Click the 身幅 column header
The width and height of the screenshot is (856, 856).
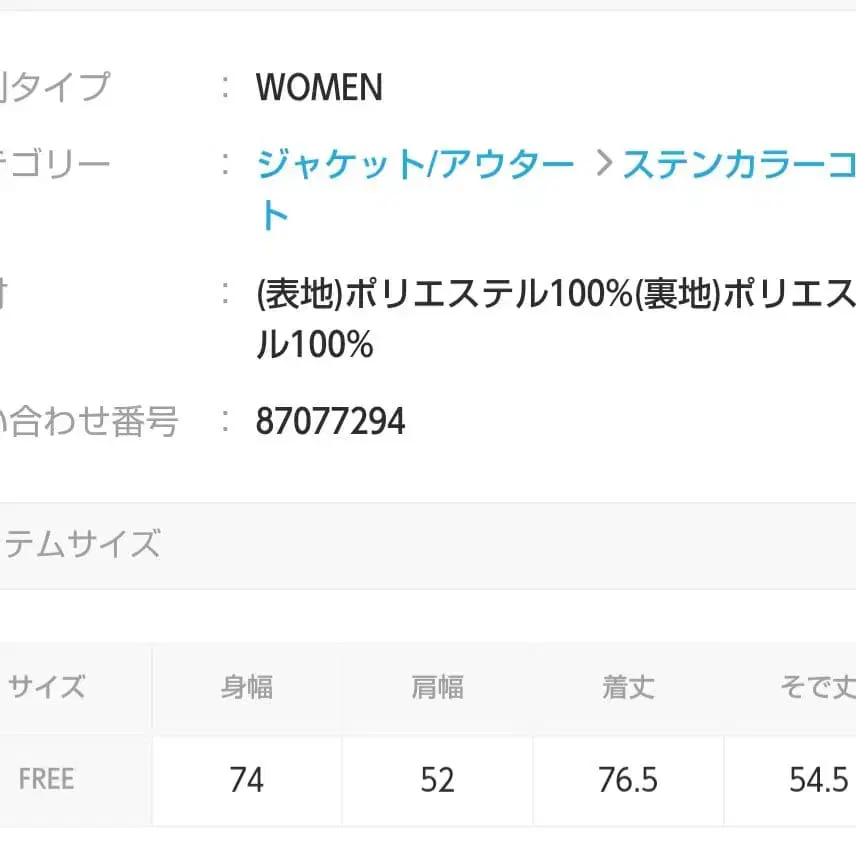tap(246, 688)
